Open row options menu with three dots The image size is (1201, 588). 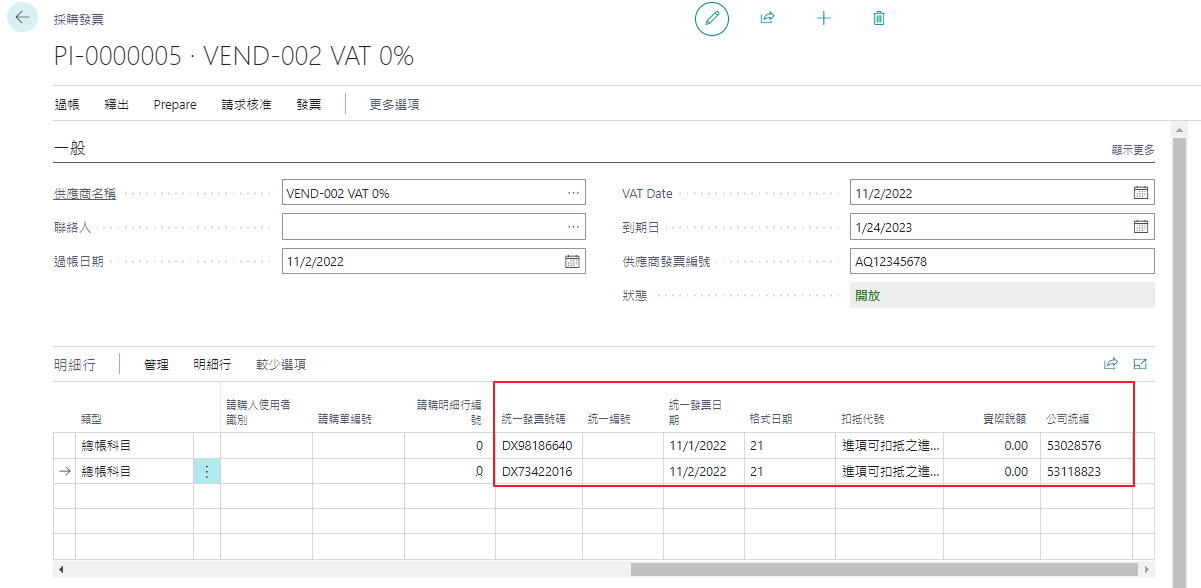pyautogui.click(x=207, y=471)
